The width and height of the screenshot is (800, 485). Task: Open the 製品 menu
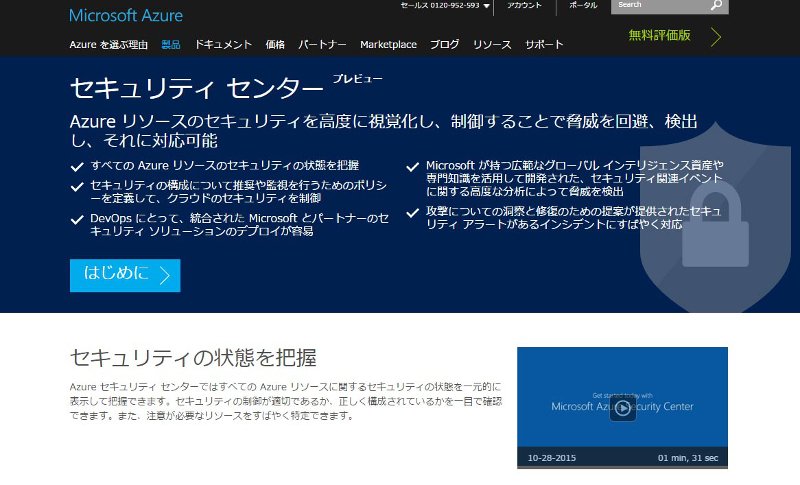(171, 45)
